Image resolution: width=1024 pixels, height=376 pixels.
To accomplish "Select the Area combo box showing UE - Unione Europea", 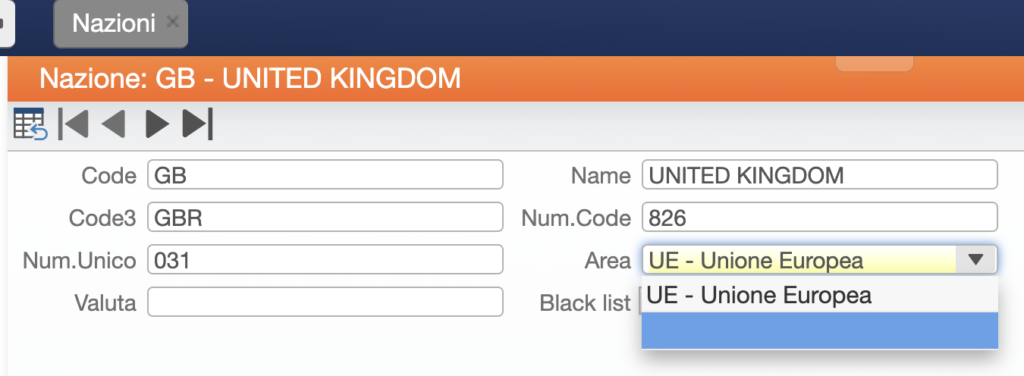I will [820, 260].
